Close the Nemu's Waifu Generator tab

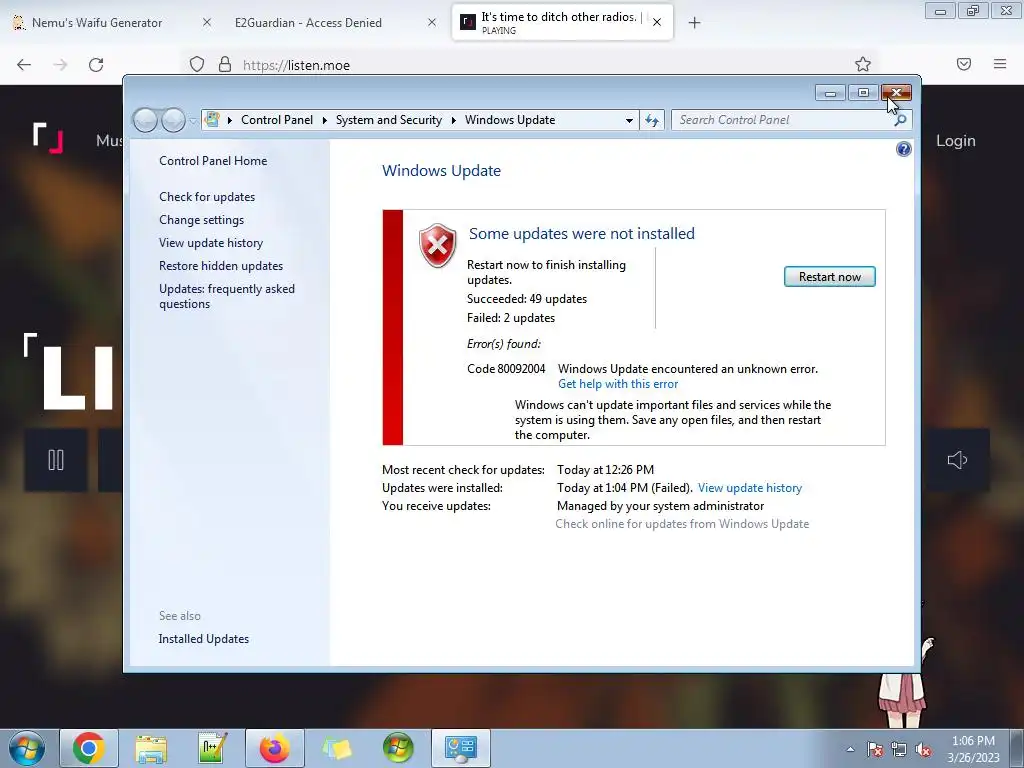206,22
